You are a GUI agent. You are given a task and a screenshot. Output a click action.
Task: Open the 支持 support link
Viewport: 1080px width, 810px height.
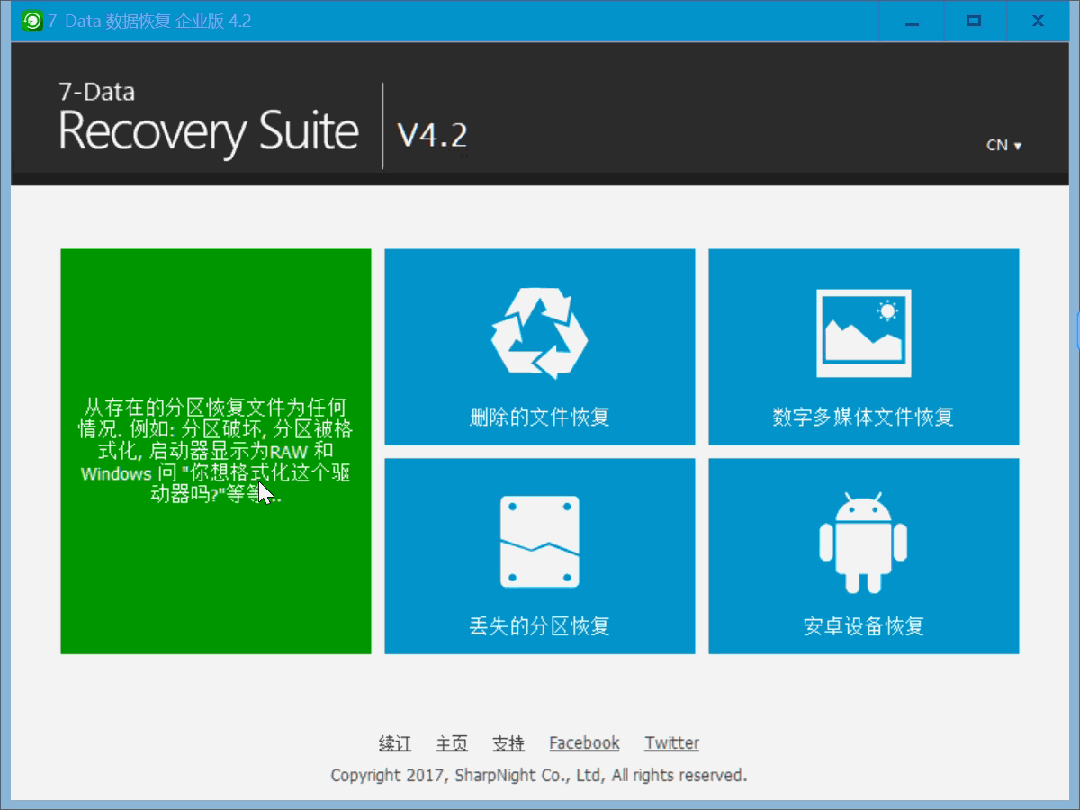click(x=508, y=743)
